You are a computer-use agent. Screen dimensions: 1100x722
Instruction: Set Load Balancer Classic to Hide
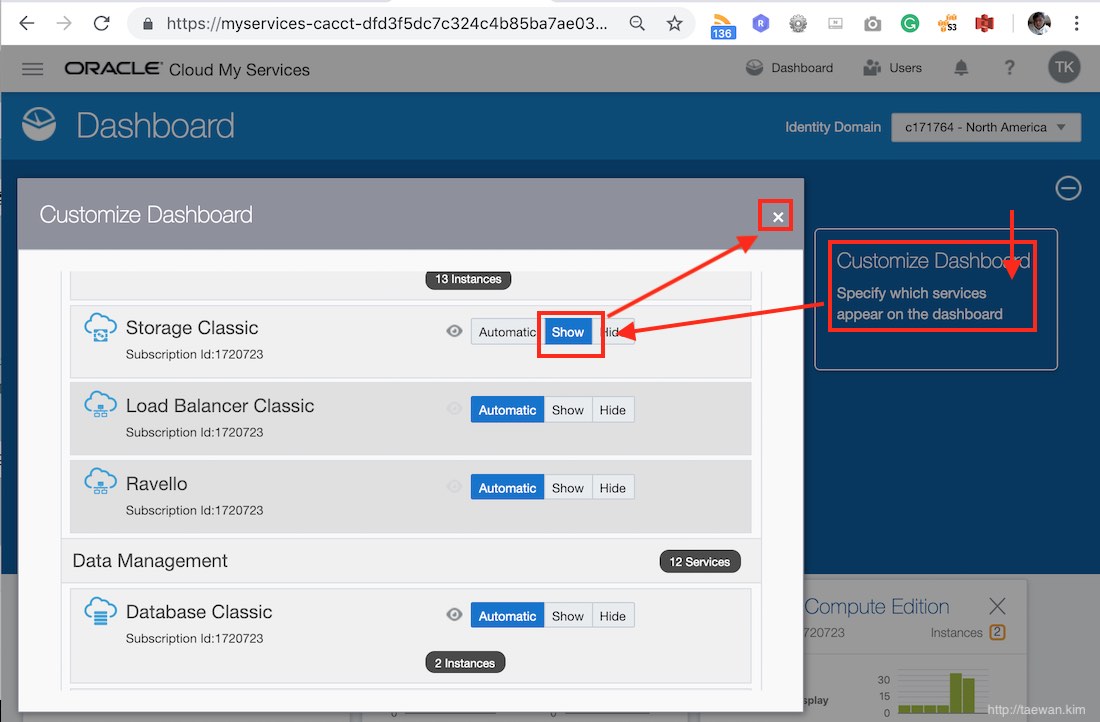[613, 410]
